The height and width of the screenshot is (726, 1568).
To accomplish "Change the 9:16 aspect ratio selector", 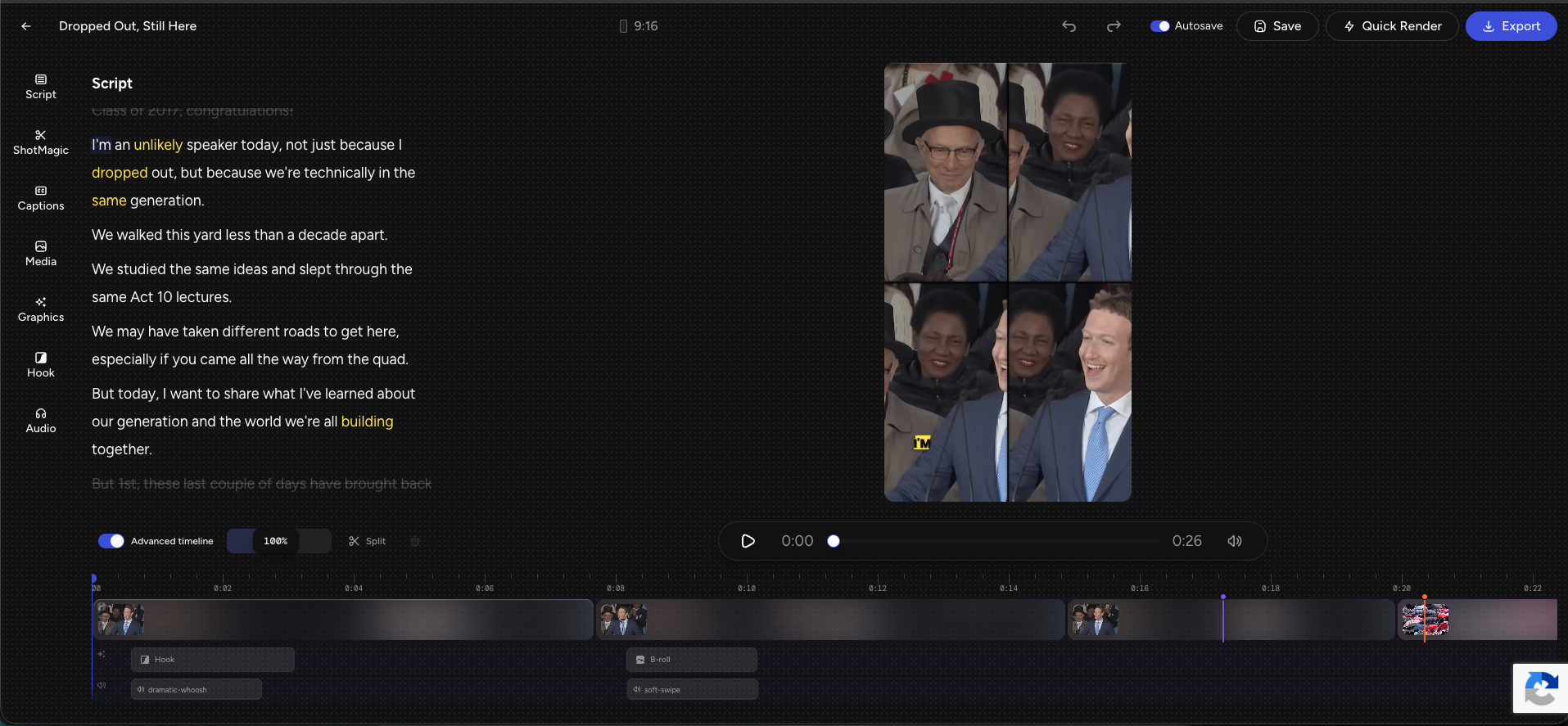I will click(x=639, y=26).
